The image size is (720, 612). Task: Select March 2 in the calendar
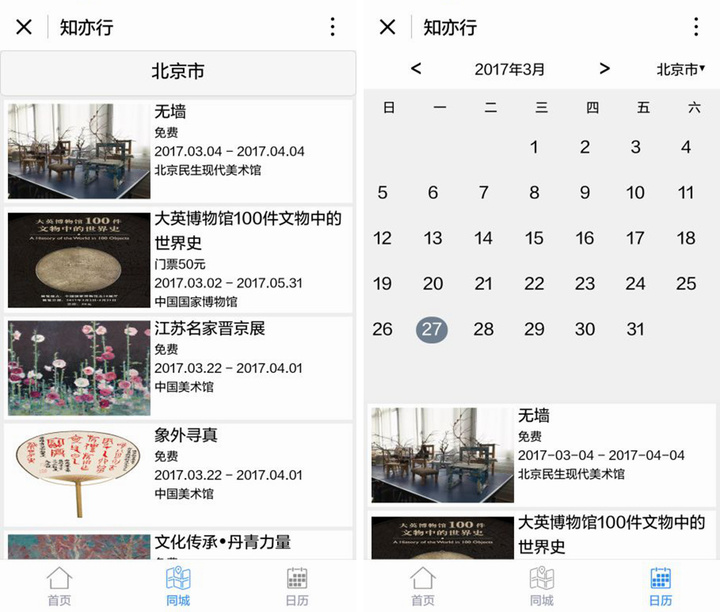[x=585, y=147]
